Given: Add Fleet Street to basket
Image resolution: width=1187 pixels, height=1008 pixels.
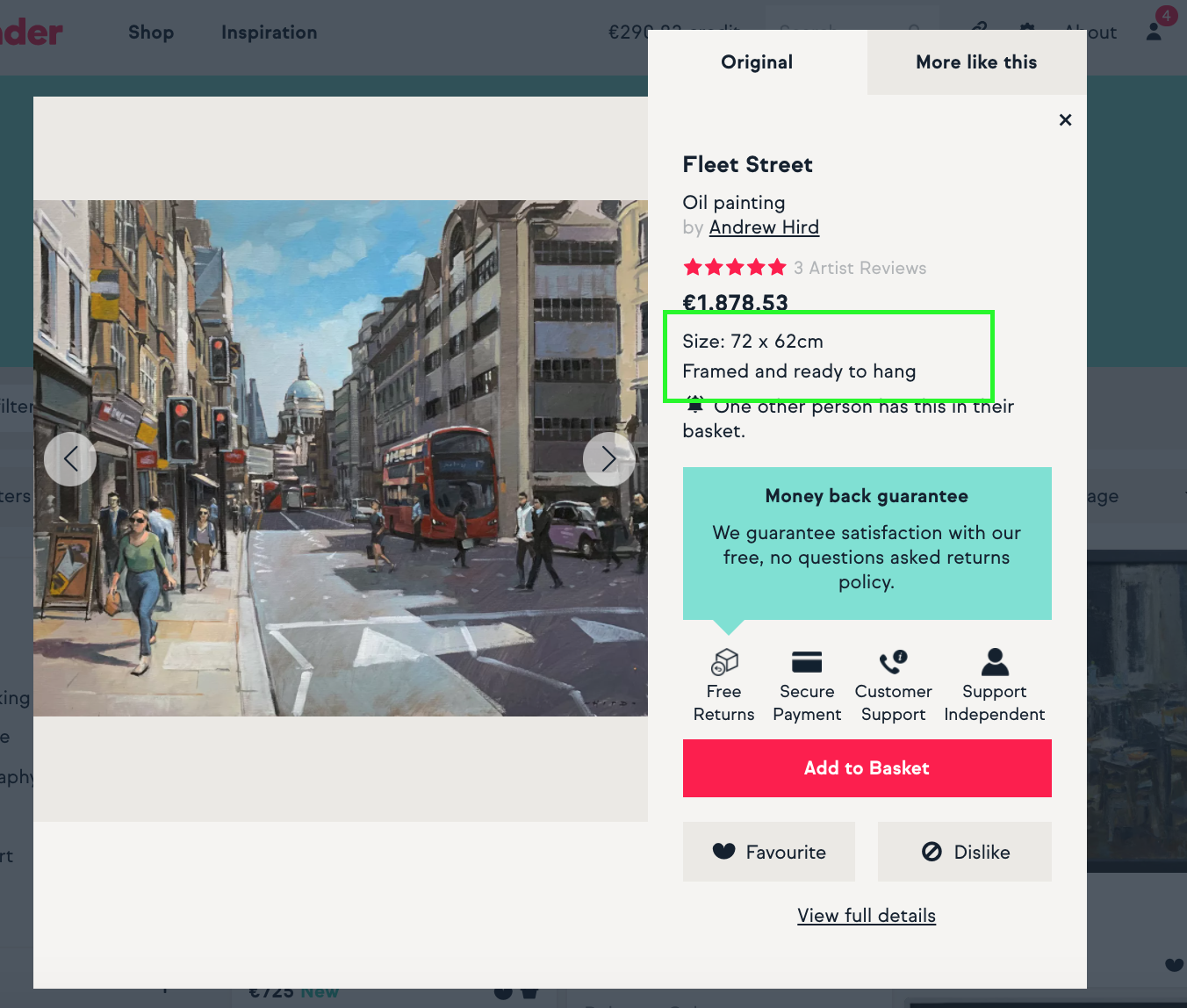Looking at the screenshot, I should pyautogui.click(x=867, y=768).
